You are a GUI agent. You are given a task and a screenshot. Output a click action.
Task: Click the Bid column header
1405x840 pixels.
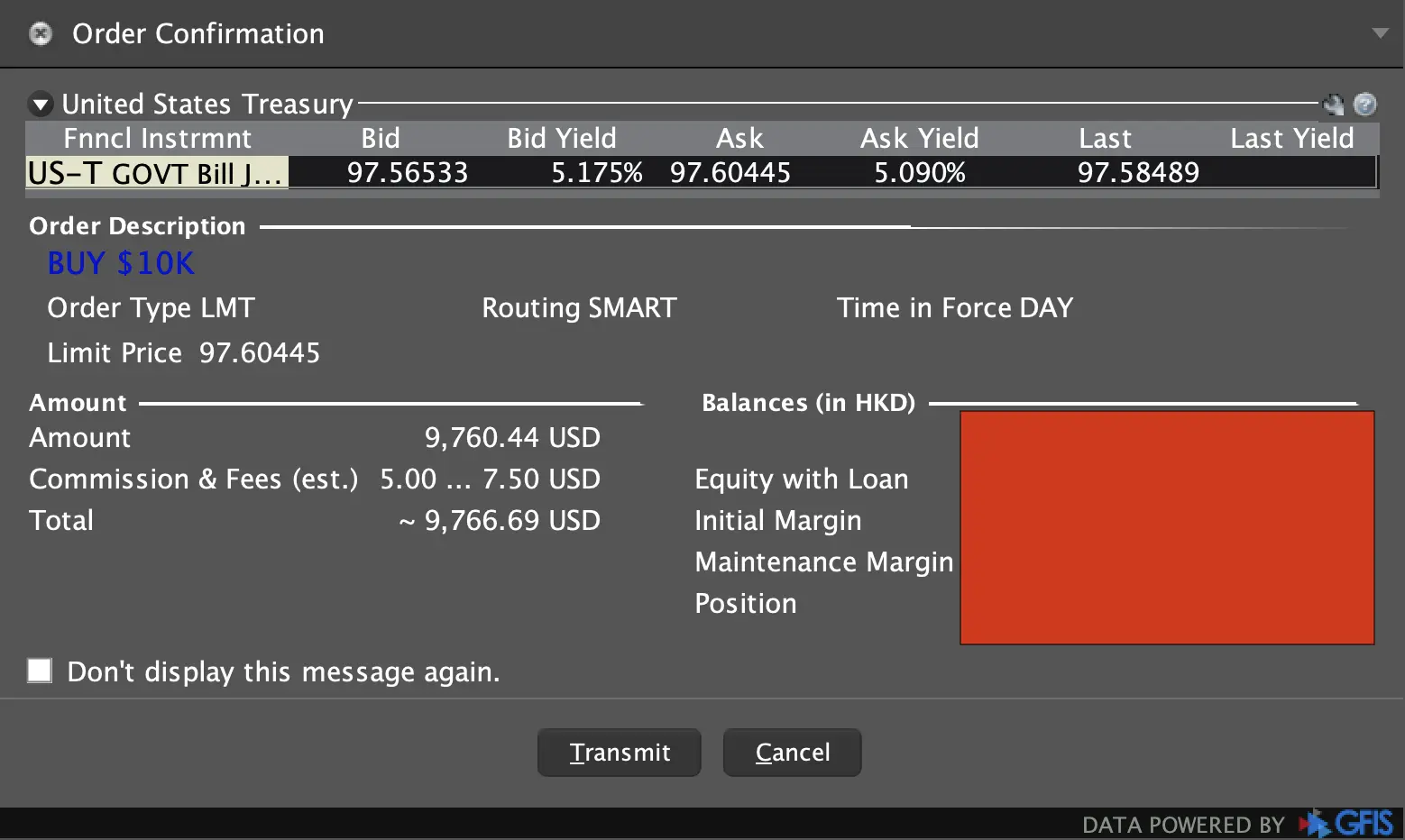pos(380,138)
